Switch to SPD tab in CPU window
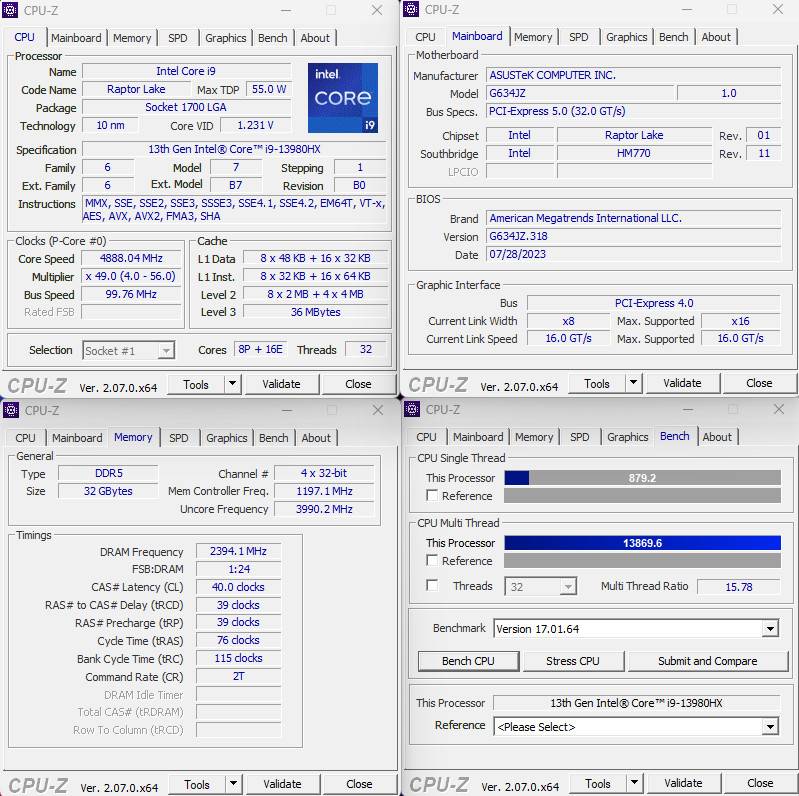 tap(177, 38)
